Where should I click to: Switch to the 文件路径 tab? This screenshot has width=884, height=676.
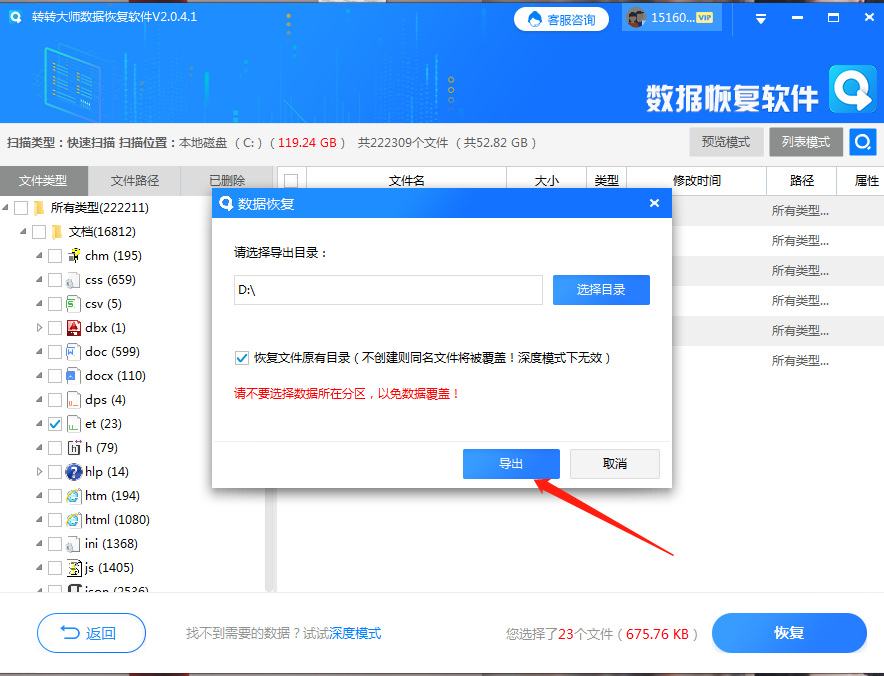[x=133, y=180]
